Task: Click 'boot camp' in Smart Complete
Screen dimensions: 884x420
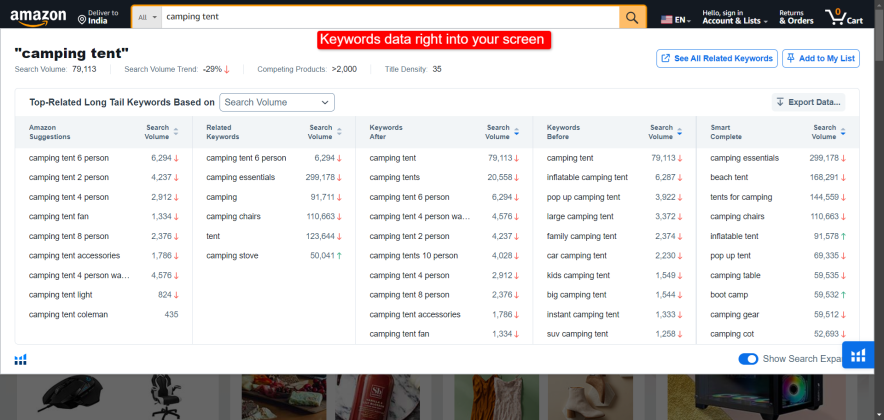Action: 729,295
